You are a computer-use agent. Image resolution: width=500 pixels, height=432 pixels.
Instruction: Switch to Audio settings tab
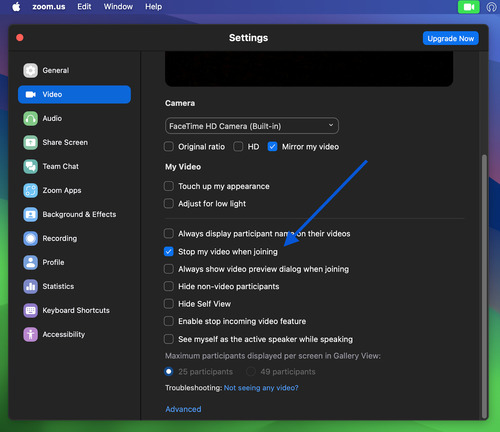[x=74, y=118]
